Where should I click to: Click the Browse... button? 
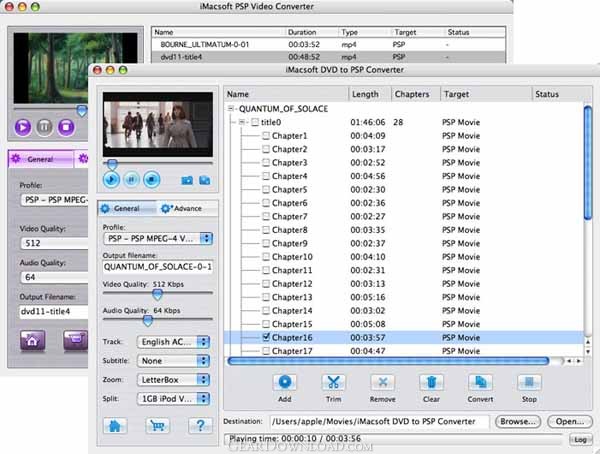click(518, 421)
